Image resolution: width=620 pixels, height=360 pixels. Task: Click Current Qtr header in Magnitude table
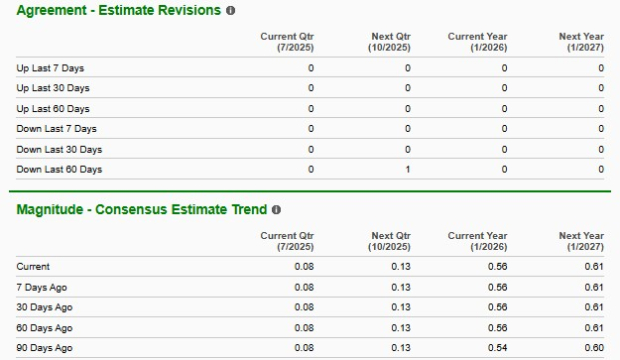click(x=287, y=241)
